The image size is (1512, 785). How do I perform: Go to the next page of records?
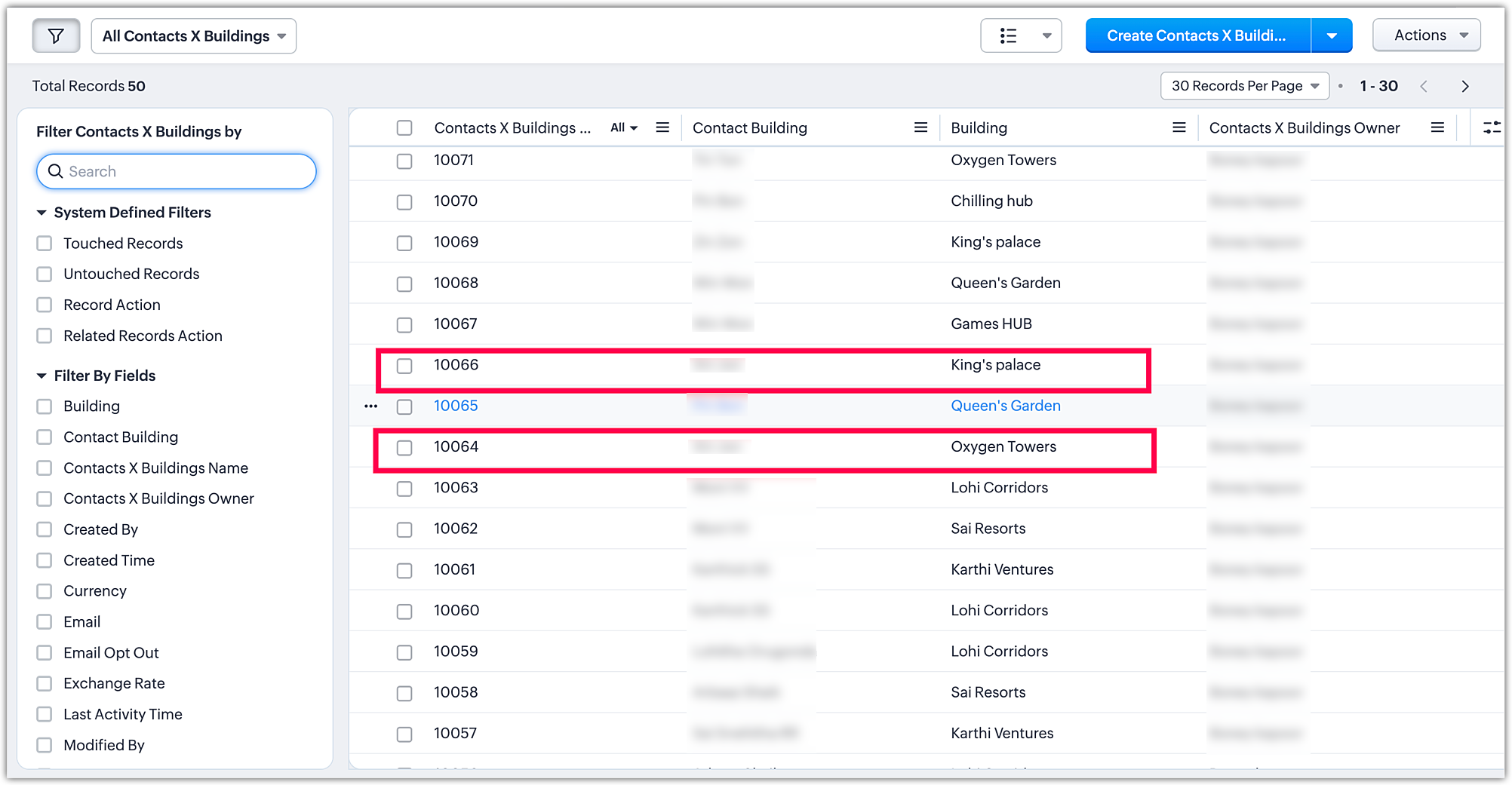click(1465, 86)
